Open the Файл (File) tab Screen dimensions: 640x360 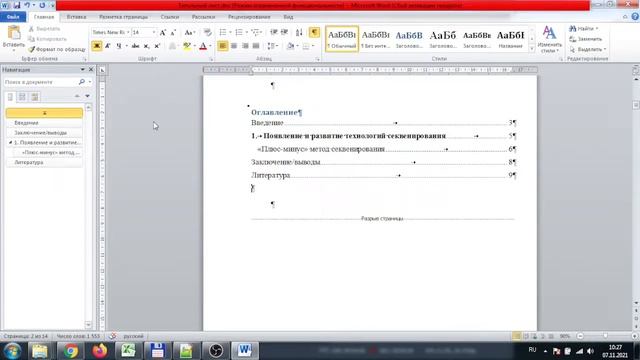(x=13, y=17)
